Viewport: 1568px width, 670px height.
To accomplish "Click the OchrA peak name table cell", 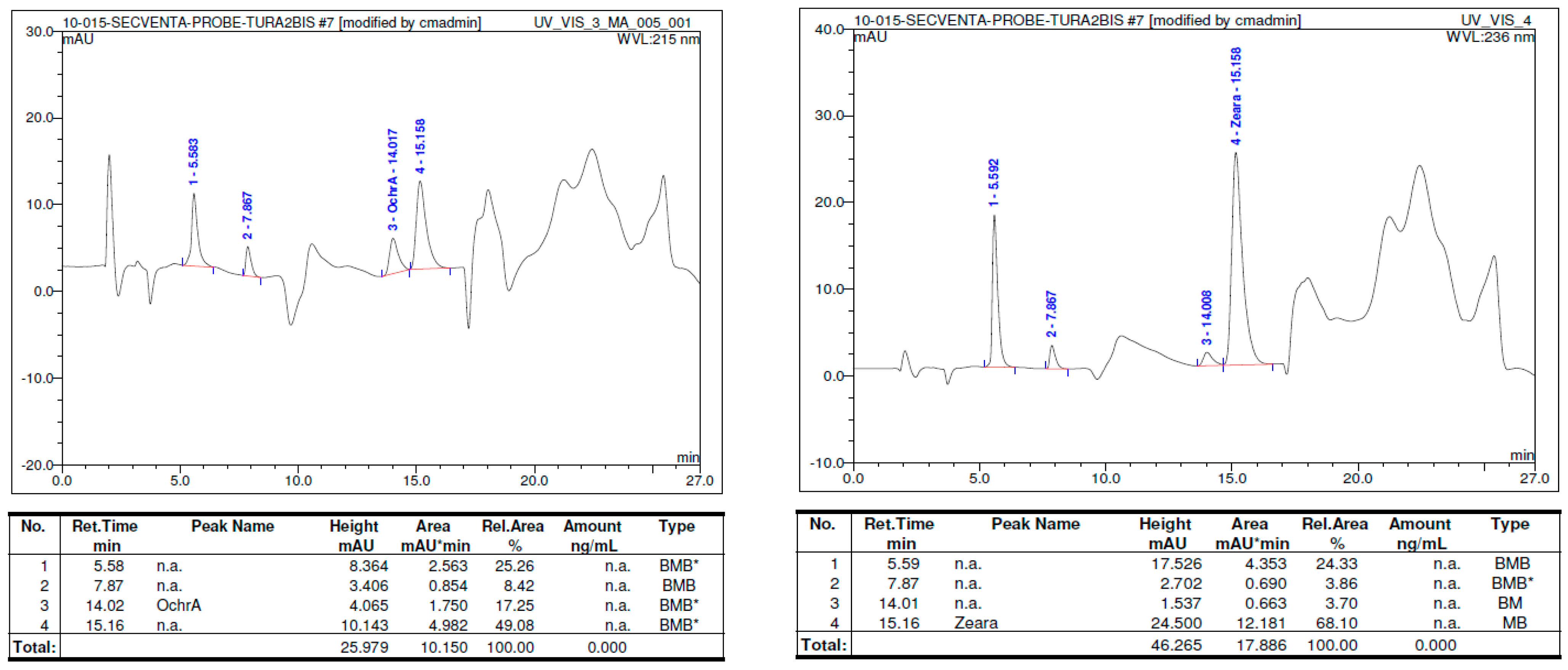I will pos(178,605).
